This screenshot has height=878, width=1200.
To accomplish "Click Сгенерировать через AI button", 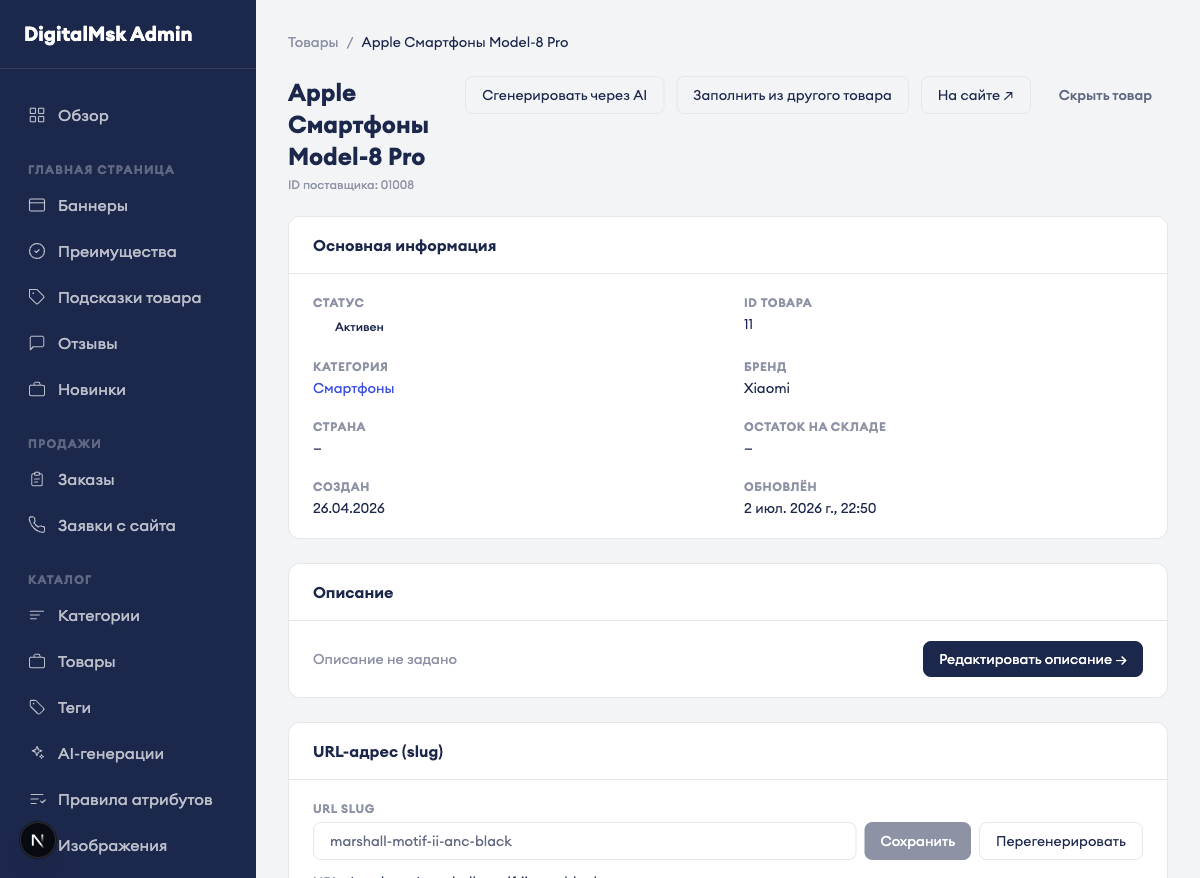I will click(x=565, y=96).
